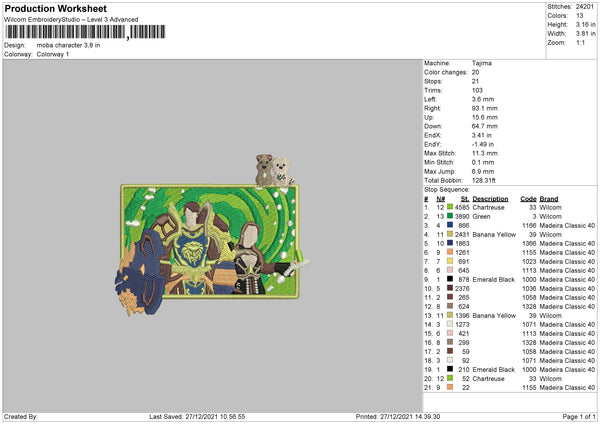Click code '1036' in stop row 10
The image size is (600, 424).
tap(529, 289)
